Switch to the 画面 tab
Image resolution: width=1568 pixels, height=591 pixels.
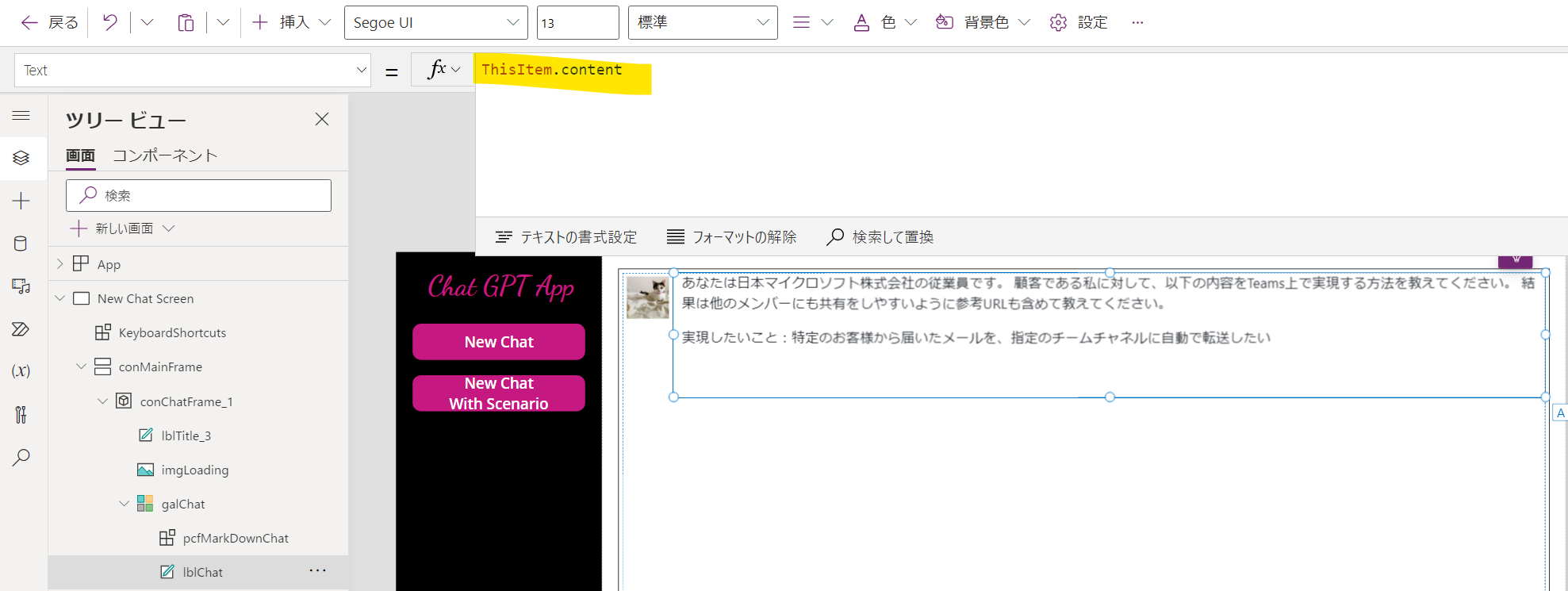pyautogui.click(x=80, y=155)
